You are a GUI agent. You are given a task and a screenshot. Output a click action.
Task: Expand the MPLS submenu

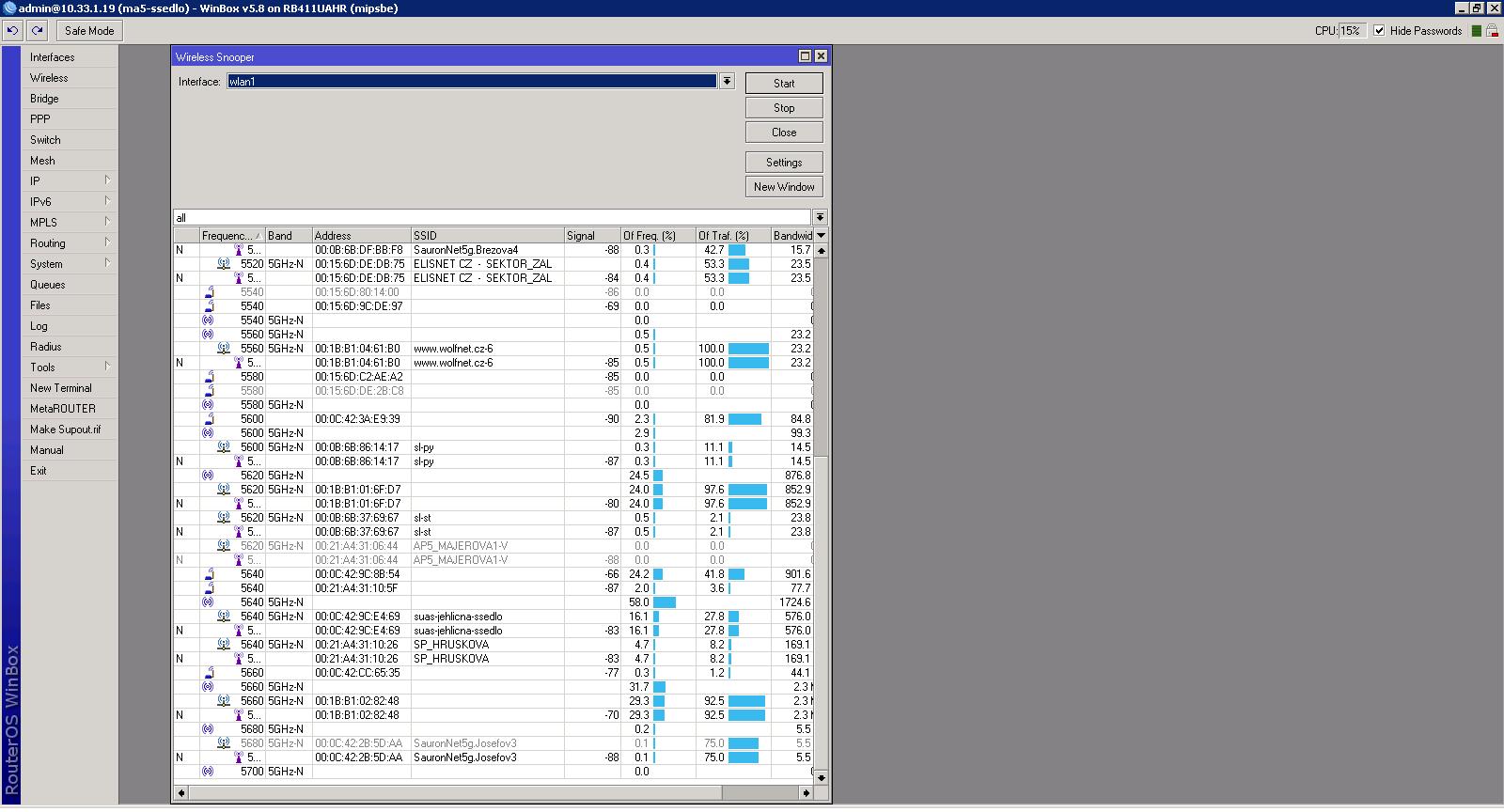coord(107,222)
